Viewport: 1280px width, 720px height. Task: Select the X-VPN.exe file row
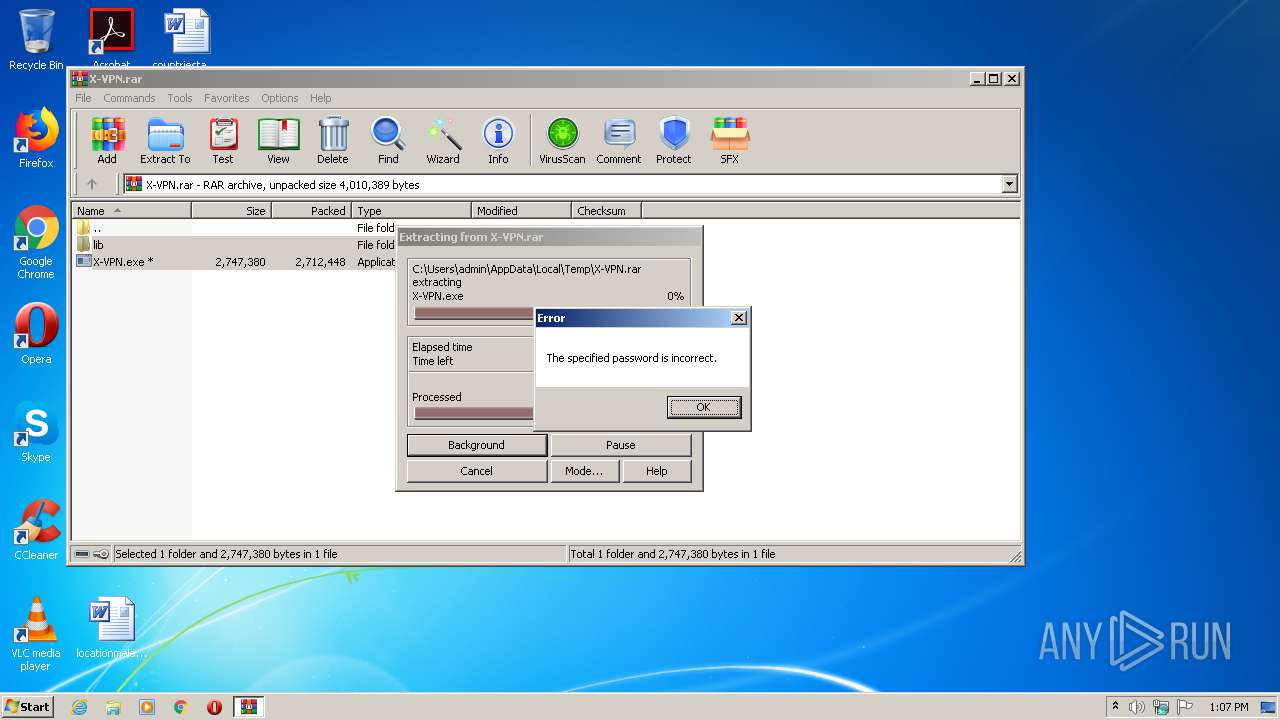click(x=235, y=262)
